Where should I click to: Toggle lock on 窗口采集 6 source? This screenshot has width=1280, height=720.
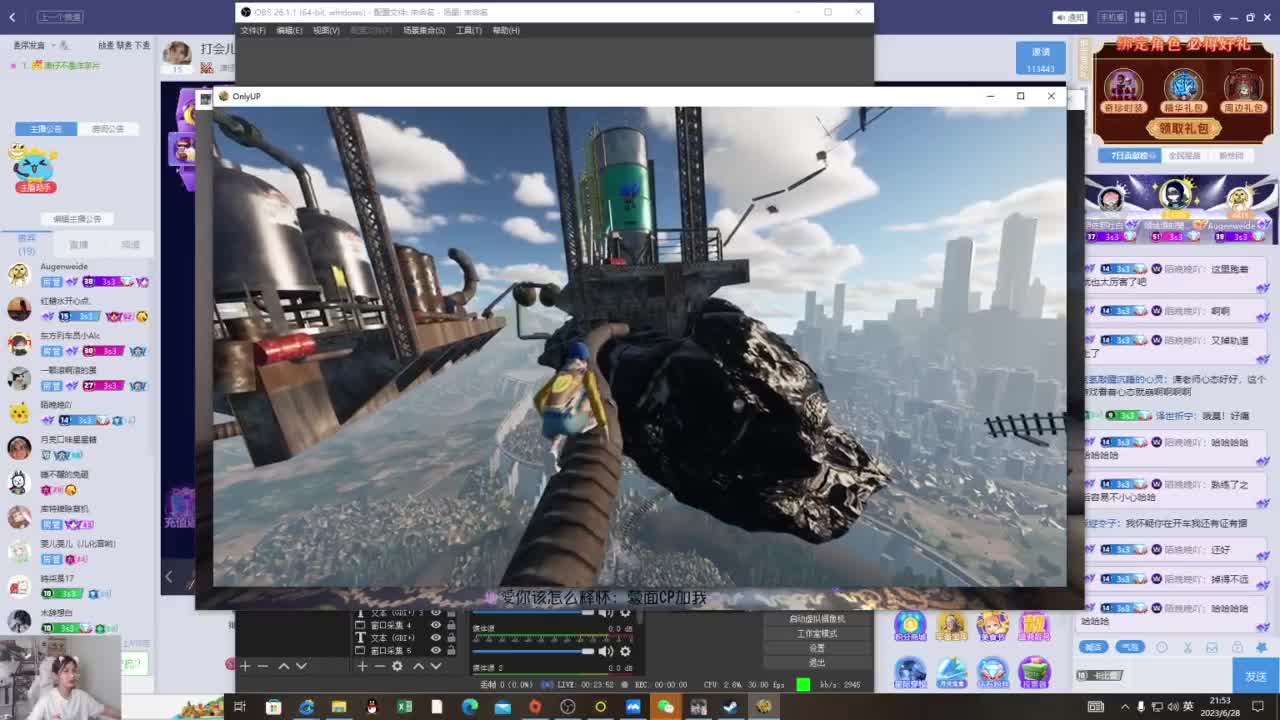click(x=451, y=650)
